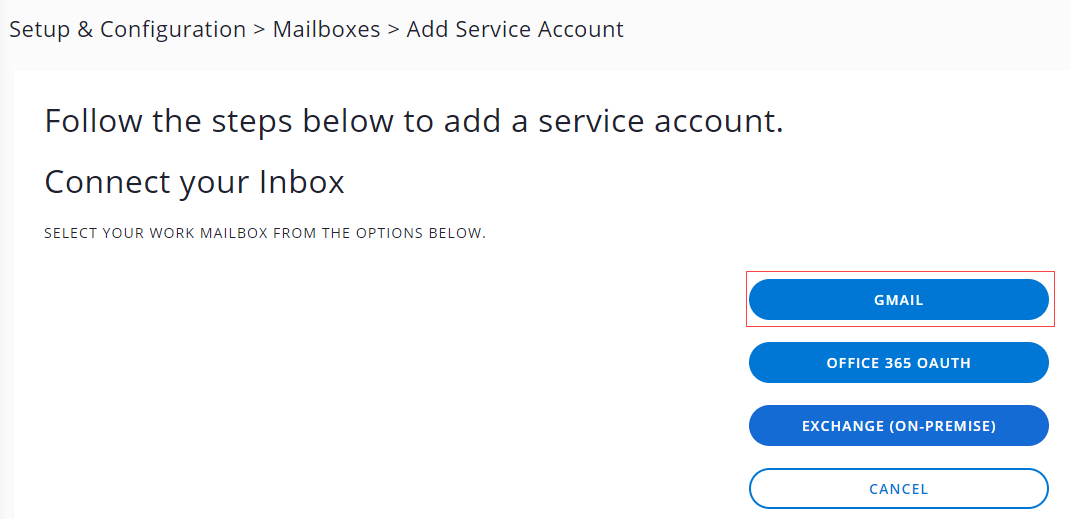Click the word 'Configuration' in the breadcrumb

pos(173,30)
